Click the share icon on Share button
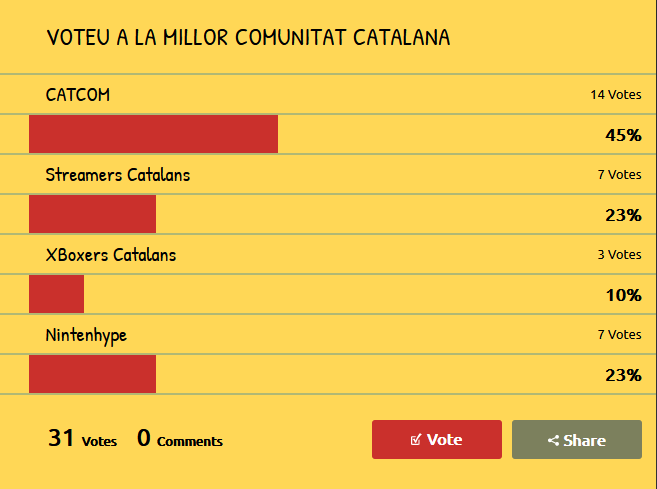 [x=553, y=440]
